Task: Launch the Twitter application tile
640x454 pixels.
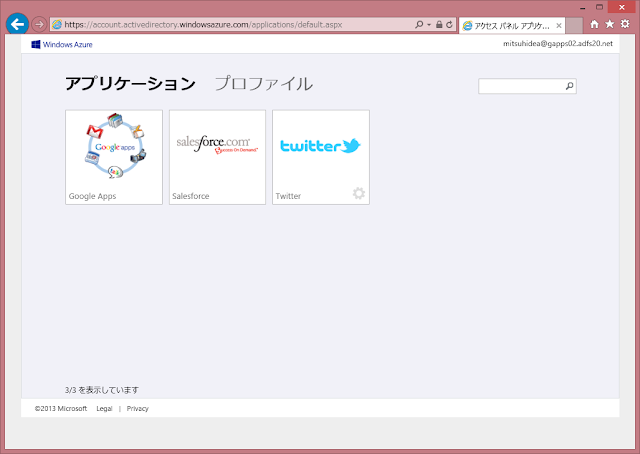Action: tap(321, 157)
